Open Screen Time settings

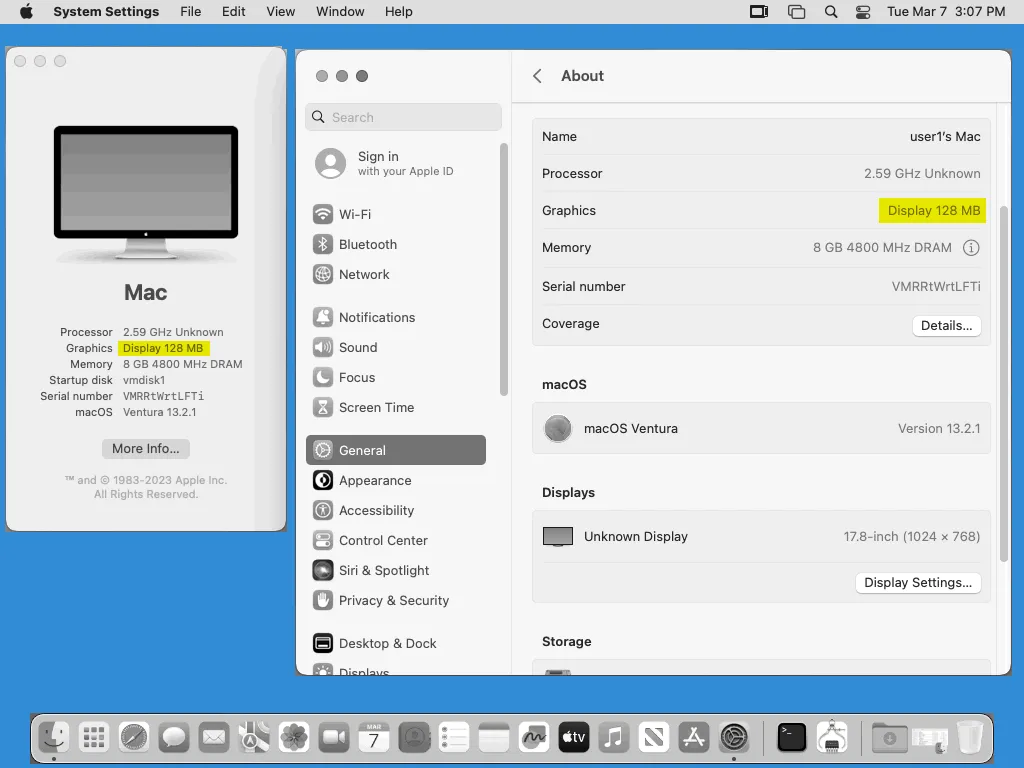pyautogui.click(x=376, y=407)
